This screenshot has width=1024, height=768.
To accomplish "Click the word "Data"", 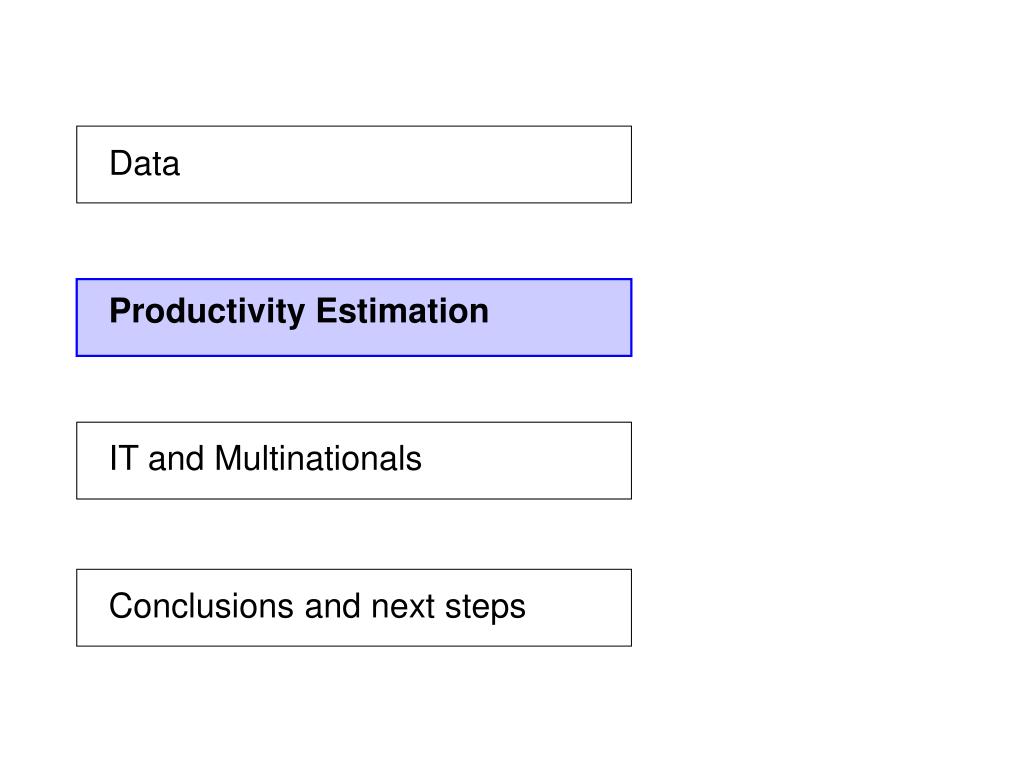I will coord(144,163).
